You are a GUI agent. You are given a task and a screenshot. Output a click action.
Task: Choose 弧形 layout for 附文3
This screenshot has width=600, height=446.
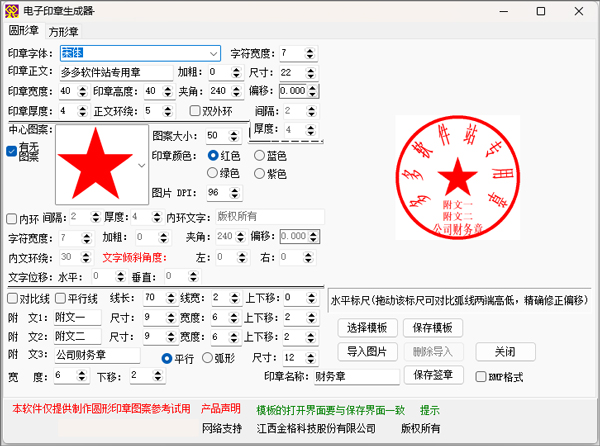tap(207, 358)
